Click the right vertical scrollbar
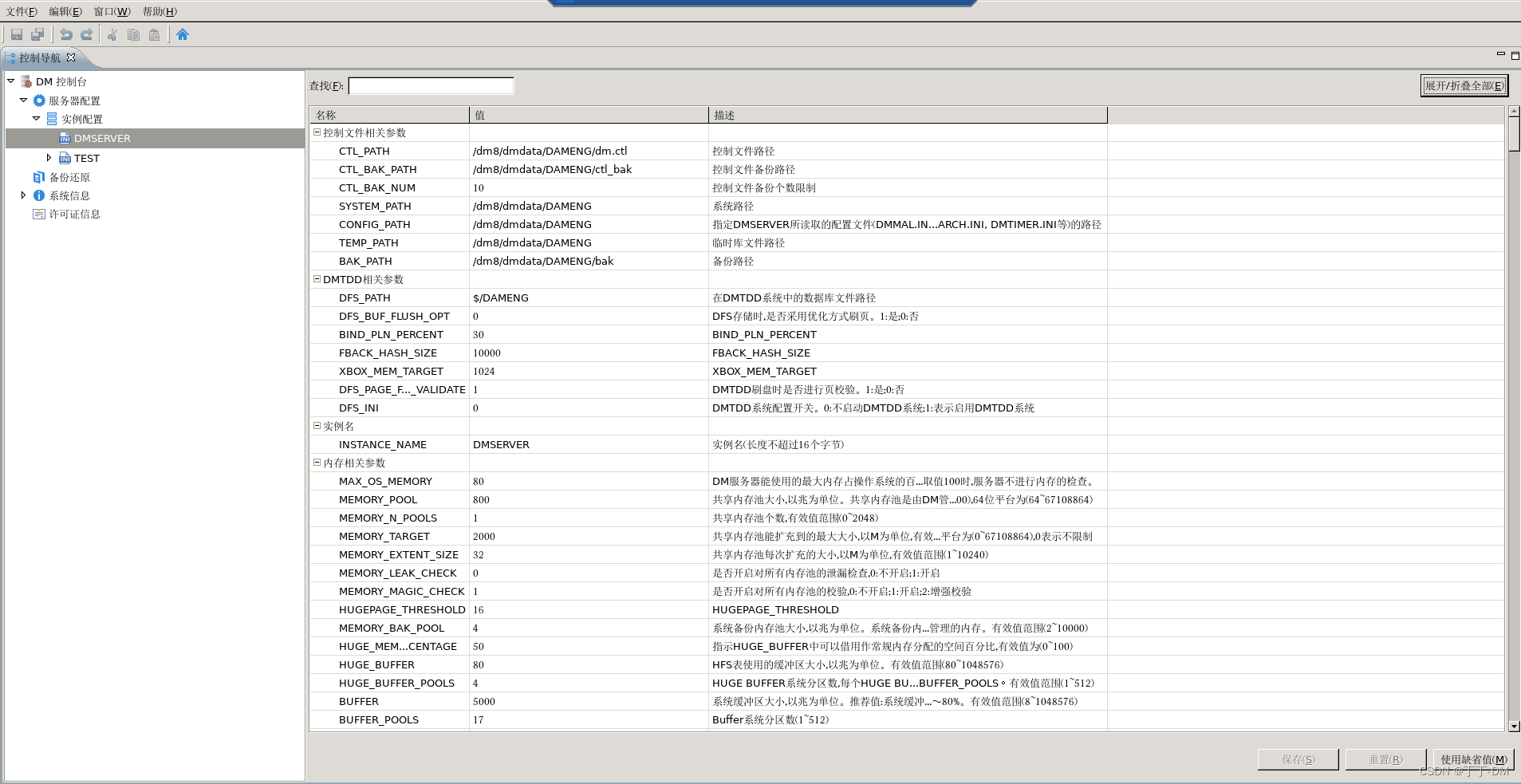Screen dimensions: 1521x784 [1513, 136]
